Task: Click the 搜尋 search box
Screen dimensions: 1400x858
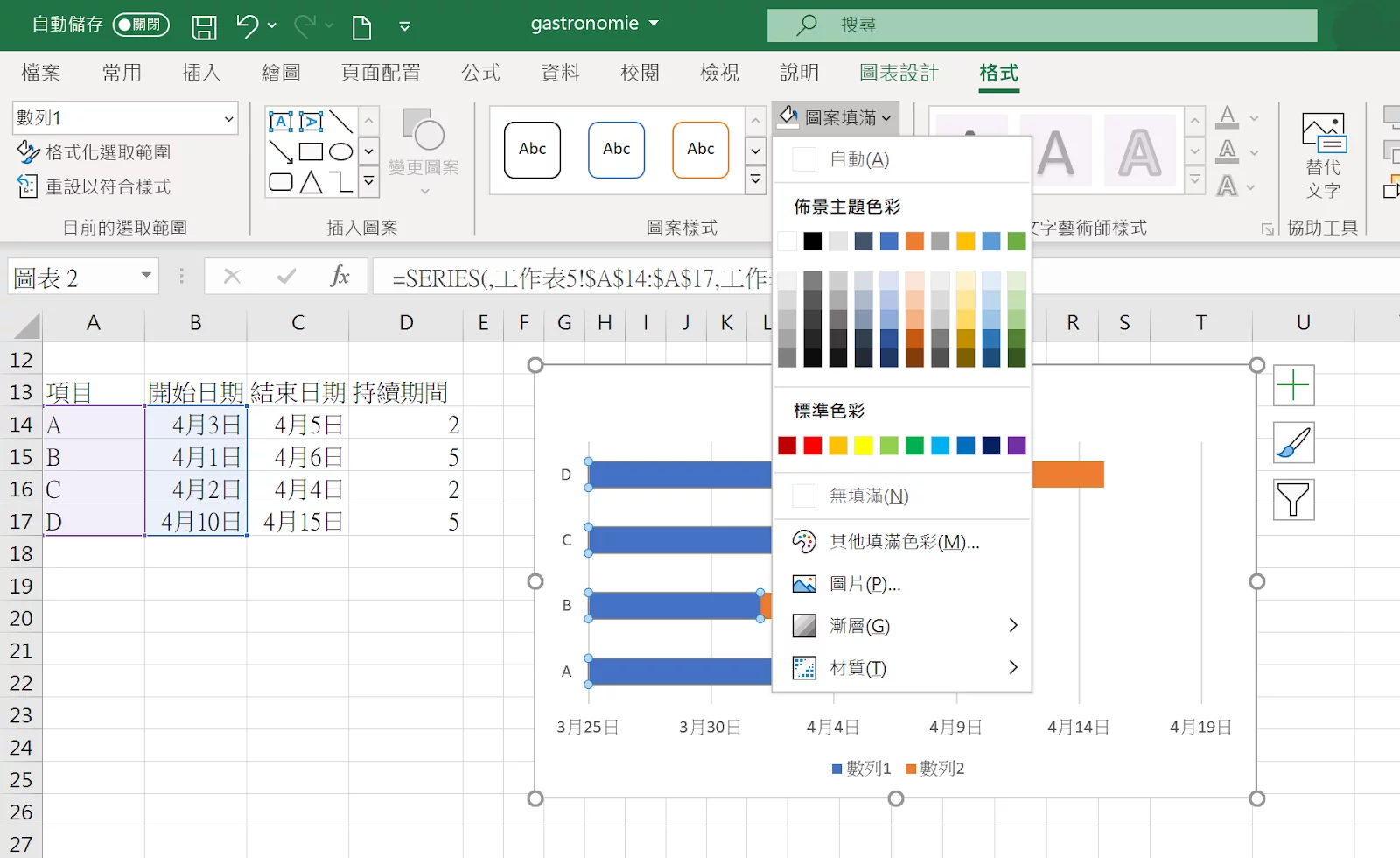Action: click(1042, 25)
